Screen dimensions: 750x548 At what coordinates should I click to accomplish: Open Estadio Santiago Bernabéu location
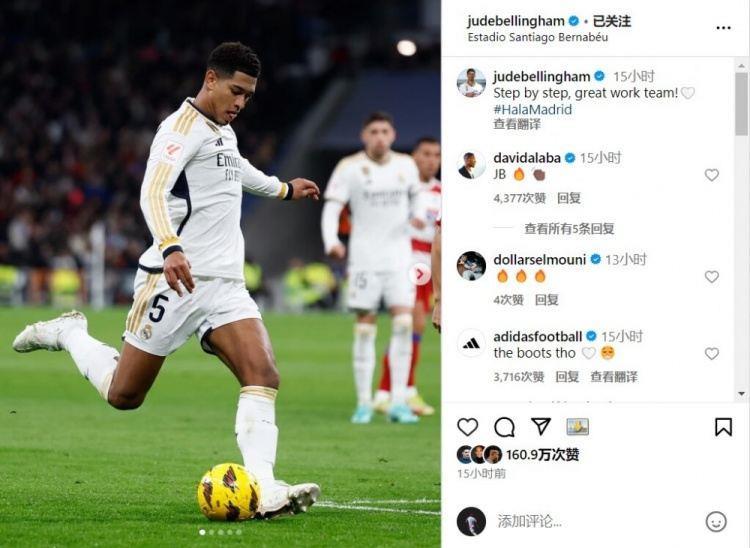click(x=538, y=37)
